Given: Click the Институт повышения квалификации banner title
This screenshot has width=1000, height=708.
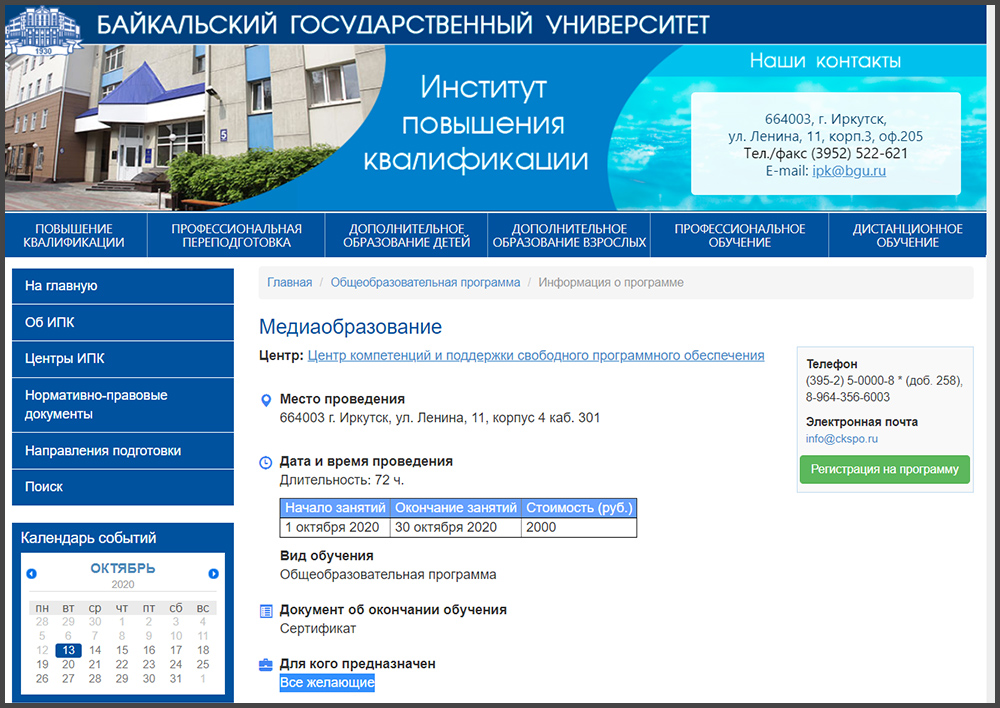Looking at the screenshot, I should click(x=478, y=124).
